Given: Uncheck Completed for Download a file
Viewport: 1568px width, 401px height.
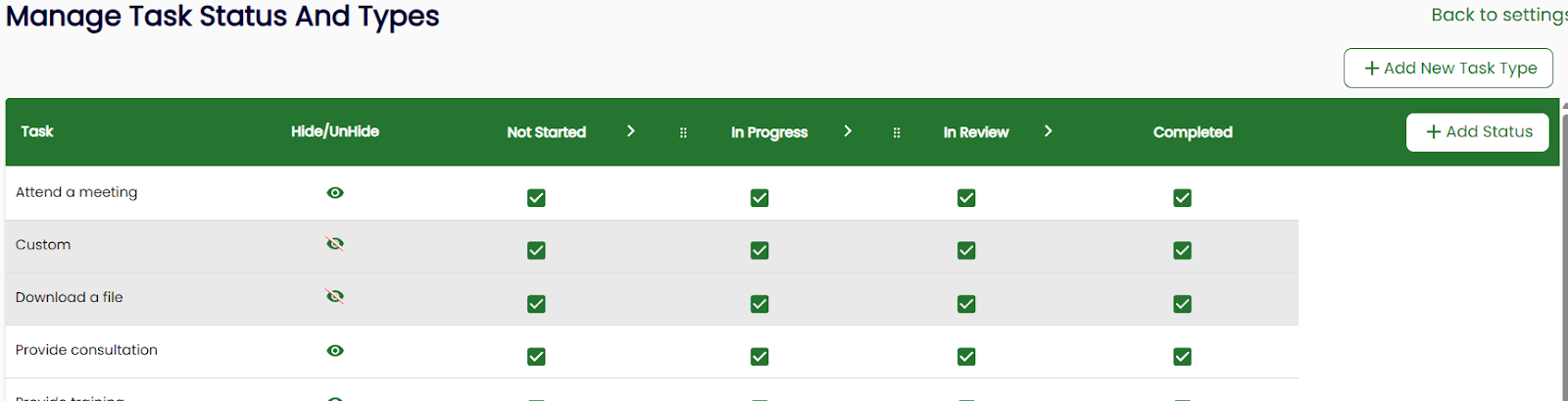Looking at the screenshot, I should click(1182, 304).
